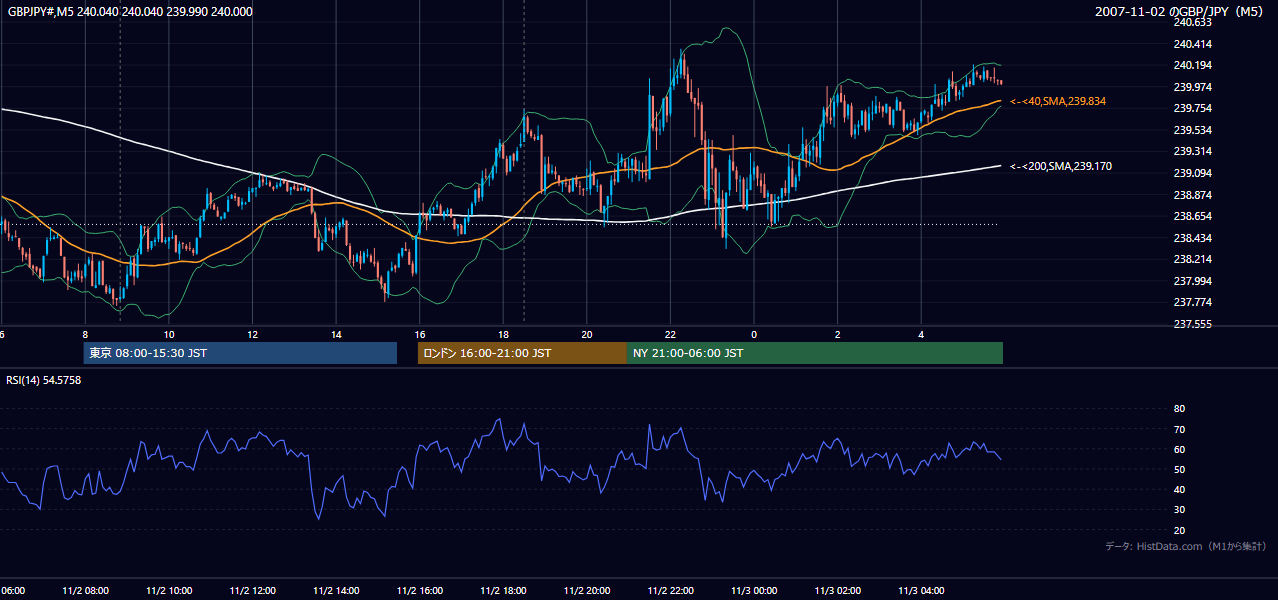Viewport: 1278px width, 600px height.
Task: Click hour tick 14 under the price chart
Action: (x=336, y=334)
